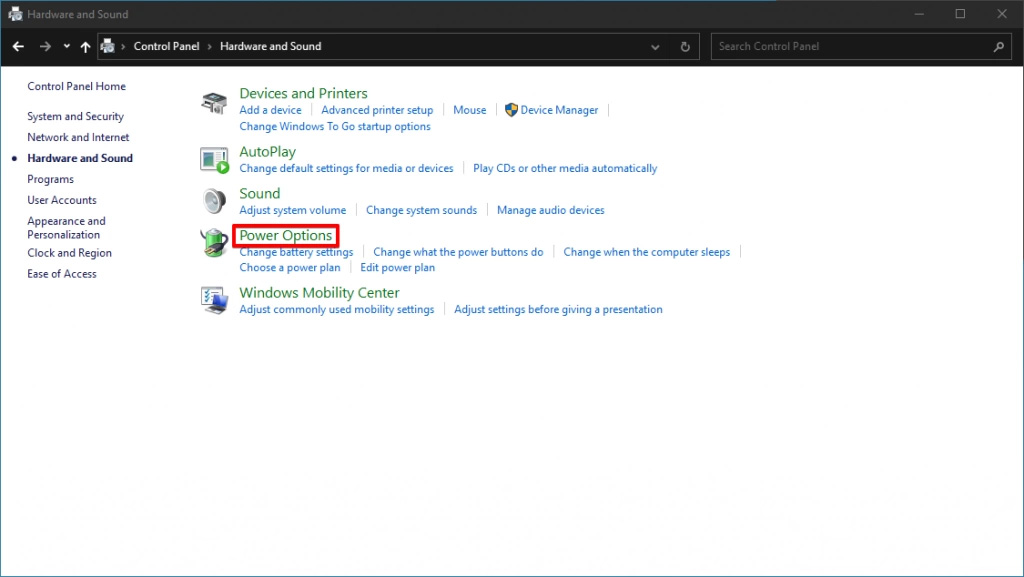Go to Network and Internet category
This screenshot has width=1024, height=577.
tap(78, 138)
